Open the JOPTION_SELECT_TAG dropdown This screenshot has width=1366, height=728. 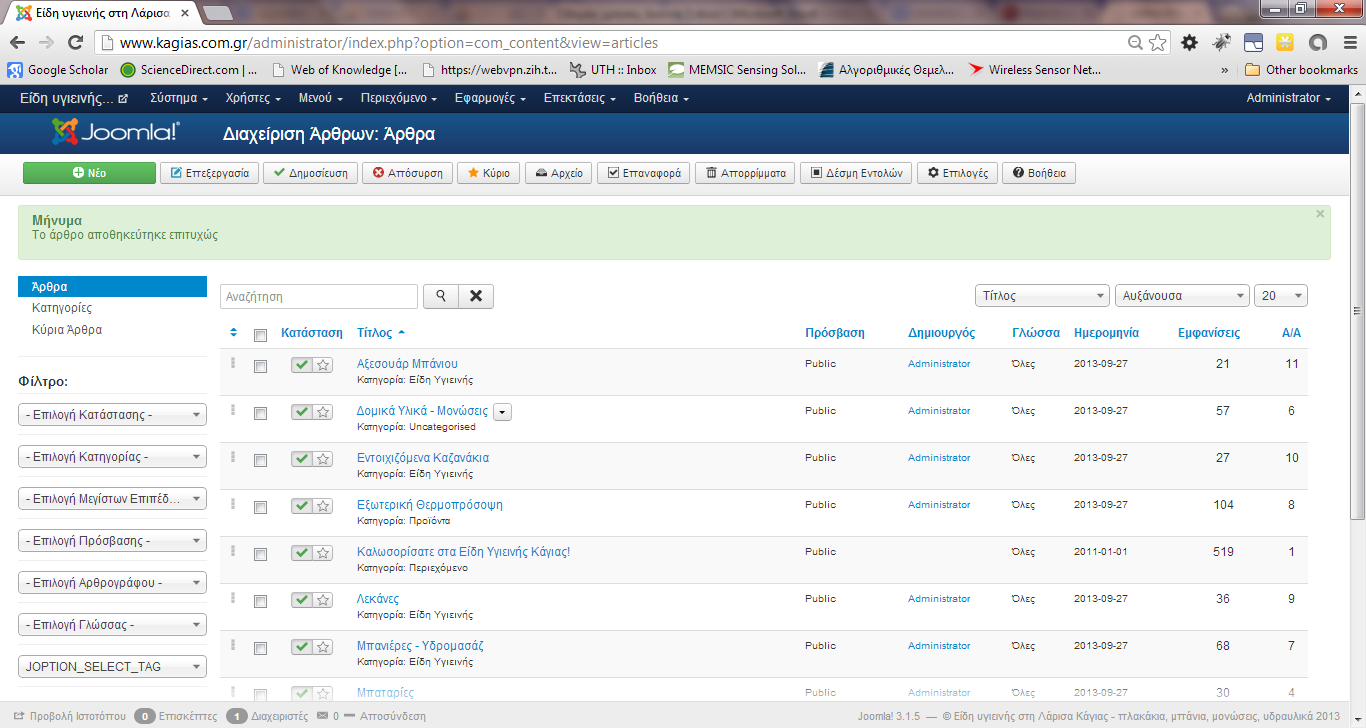tap(112, 667)
